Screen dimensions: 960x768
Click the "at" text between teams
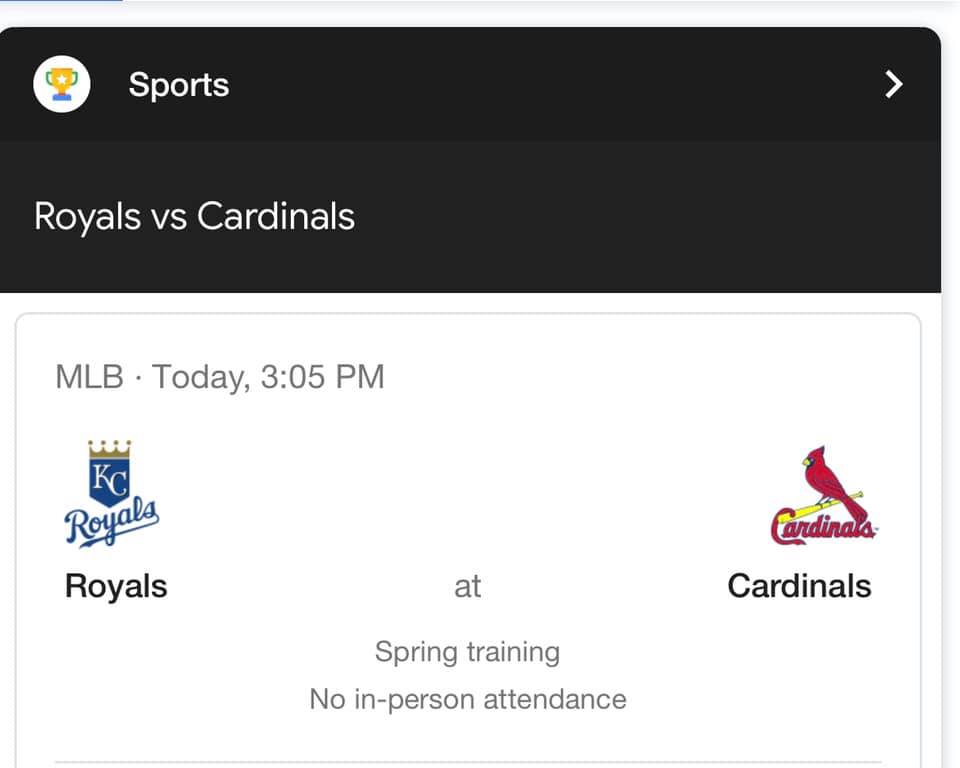coord(468,587)
